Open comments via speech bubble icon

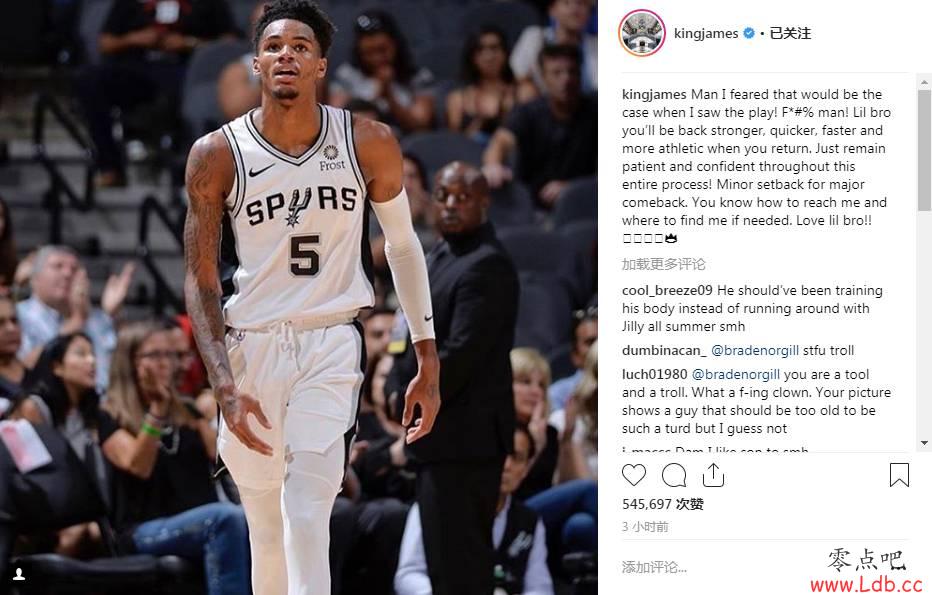click(674, 476)
